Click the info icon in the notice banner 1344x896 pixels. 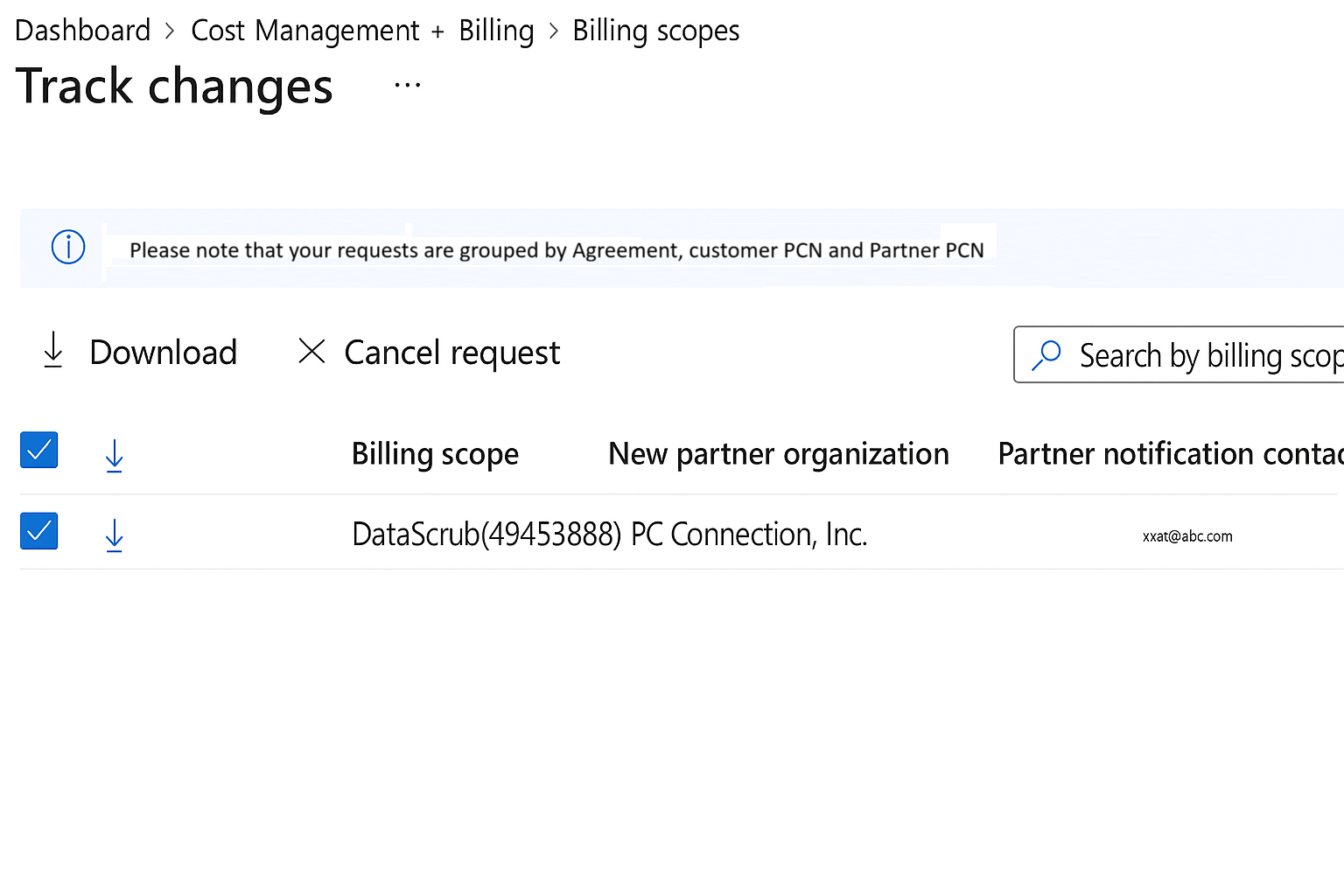(68, 247)
